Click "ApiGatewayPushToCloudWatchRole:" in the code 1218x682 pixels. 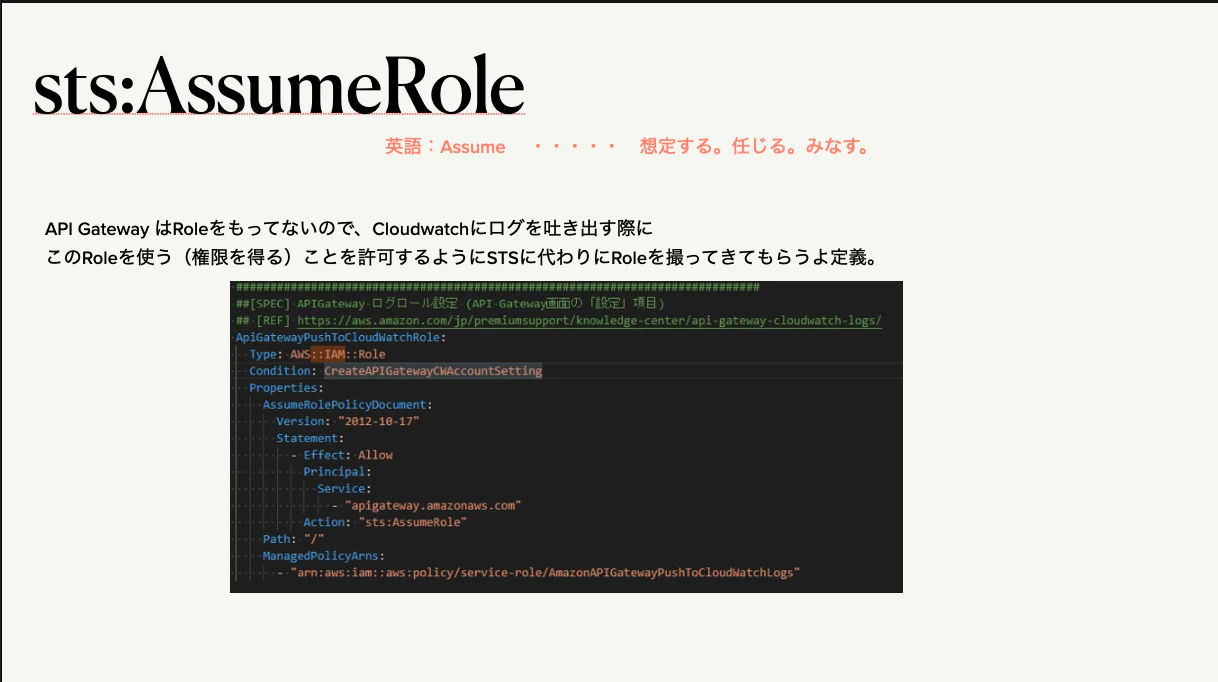point(341,337)
